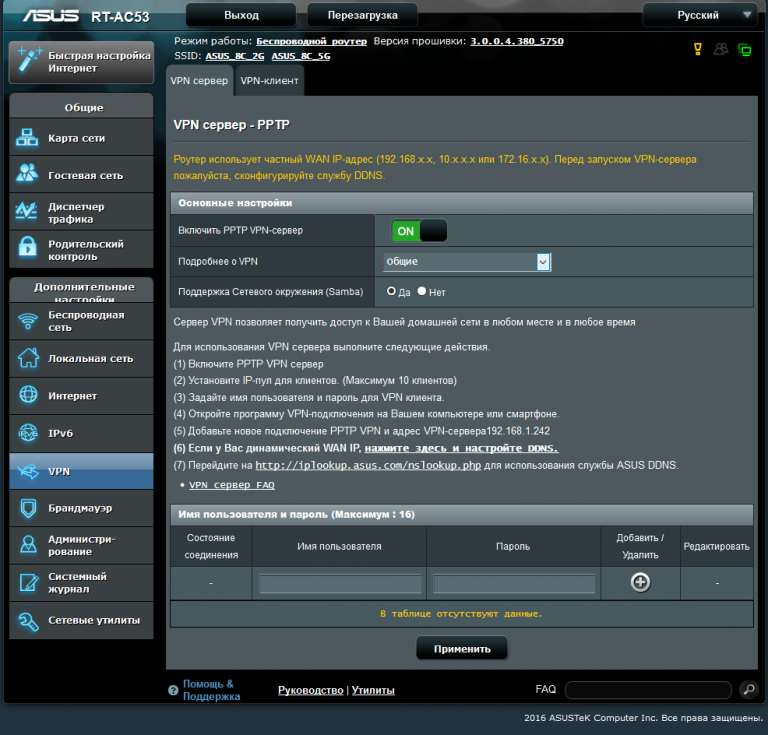Open Parental Control padlock icon
768x735 pixels.
[x=28, y=249]
